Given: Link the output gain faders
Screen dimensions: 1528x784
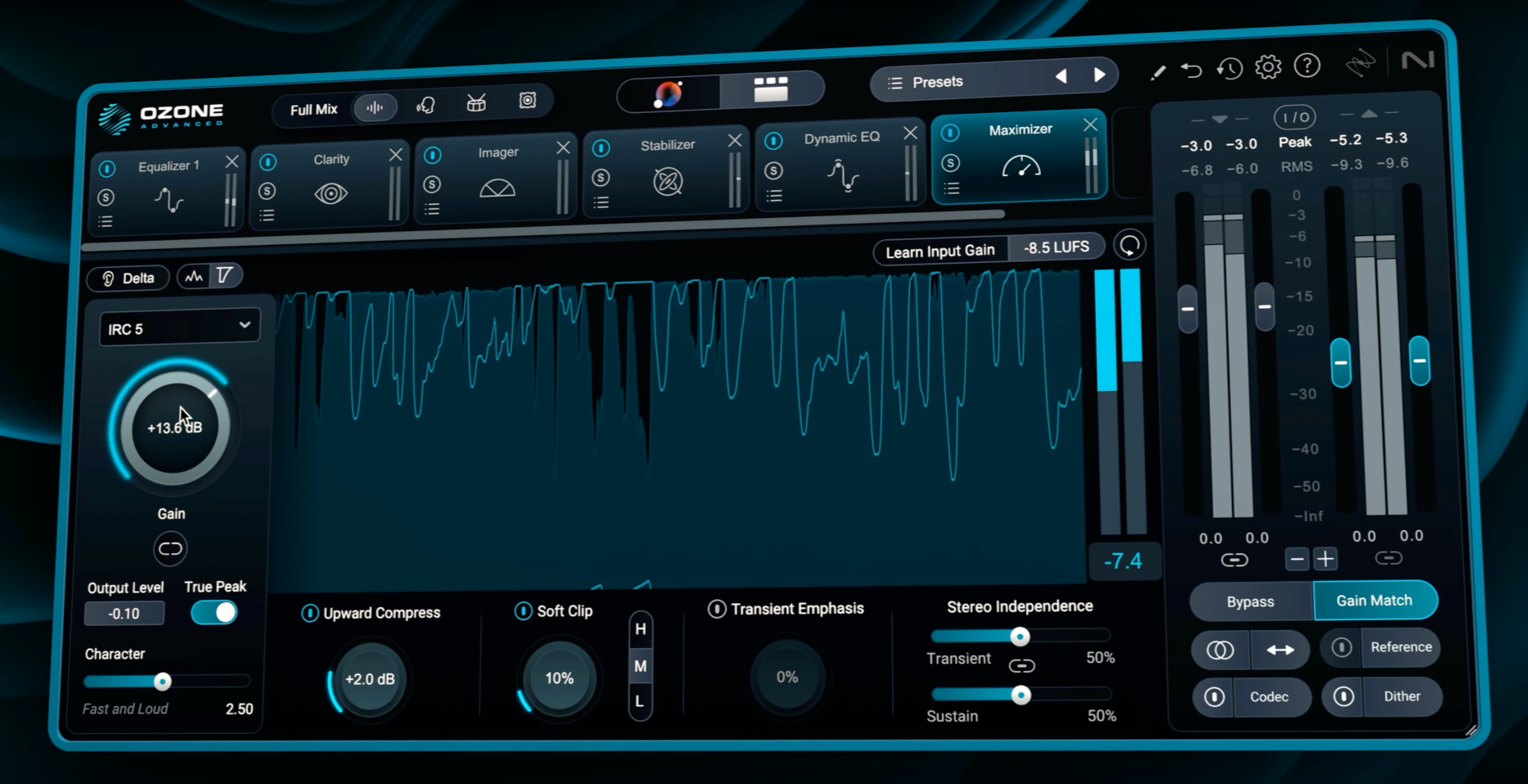Looking at the screenshot, I should (1388, 558).
